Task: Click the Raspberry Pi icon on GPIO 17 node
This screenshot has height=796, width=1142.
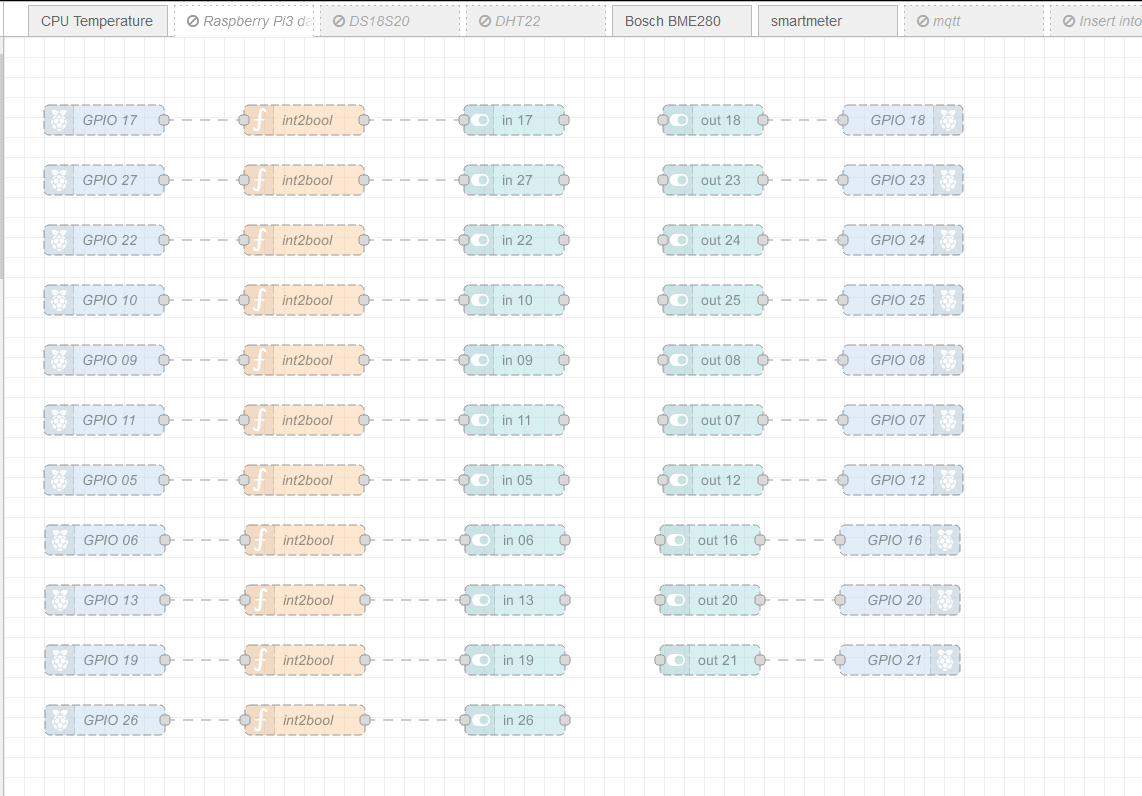Action: tap(59, 120)
